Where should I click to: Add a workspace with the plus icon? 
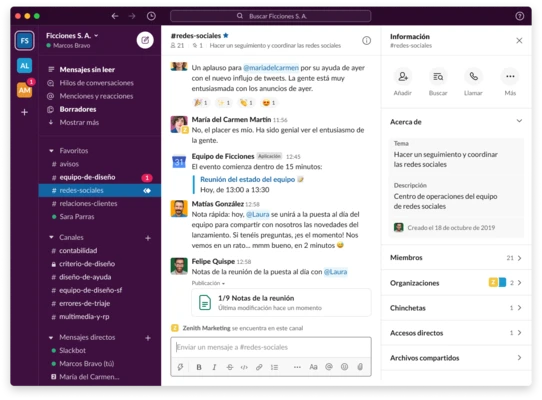coord(25,112)
